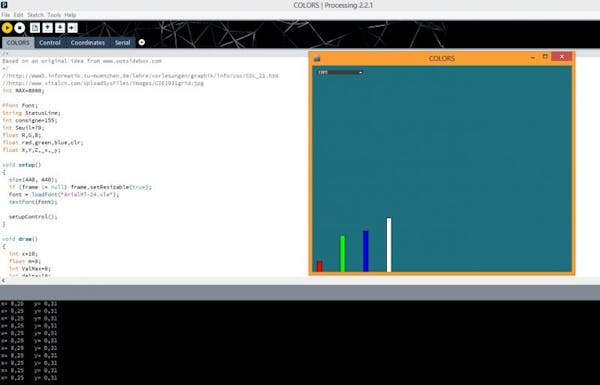
Task: Minimize the COLORS sketch window
Action: tap(533, 57)
